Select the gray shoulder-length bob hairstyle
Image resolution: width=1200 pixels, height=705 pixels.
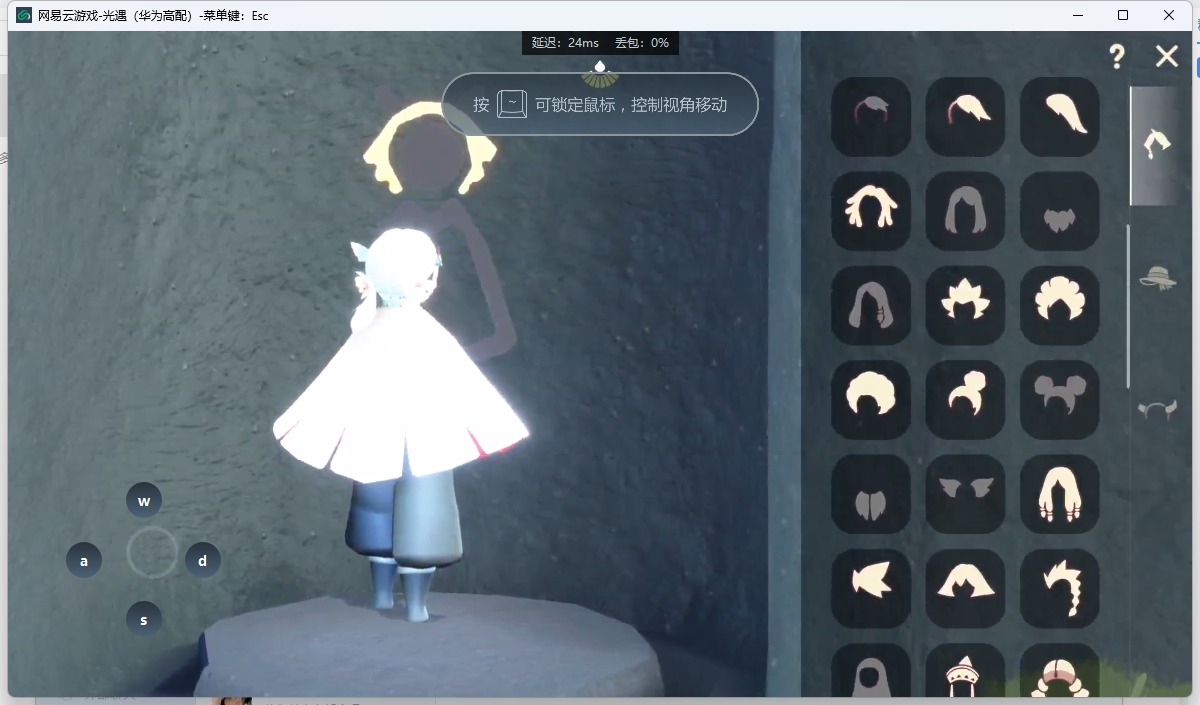click(965, 210)
